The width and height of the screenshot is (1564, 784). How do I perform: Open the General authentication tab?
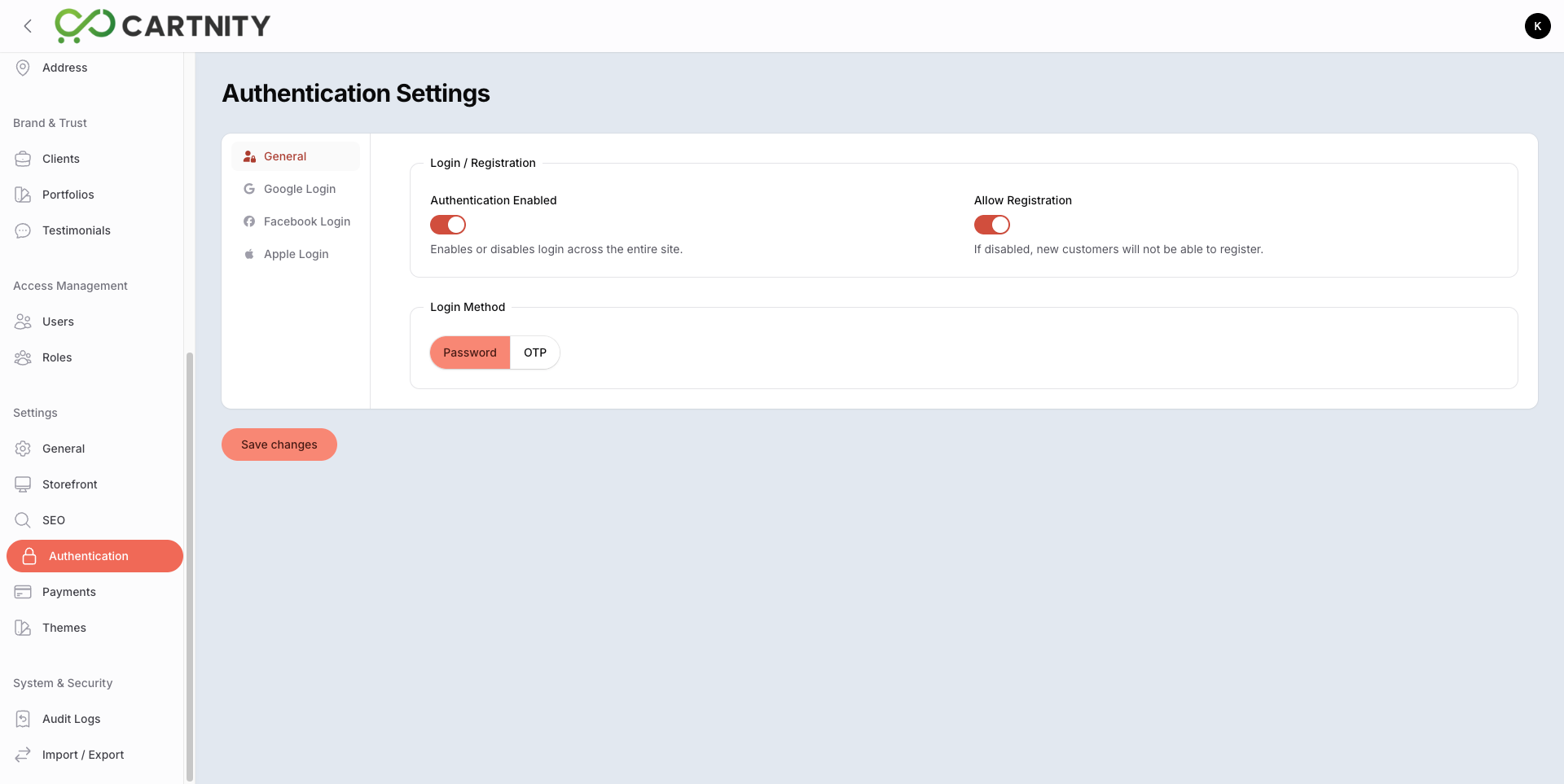(x=296, y=156)
